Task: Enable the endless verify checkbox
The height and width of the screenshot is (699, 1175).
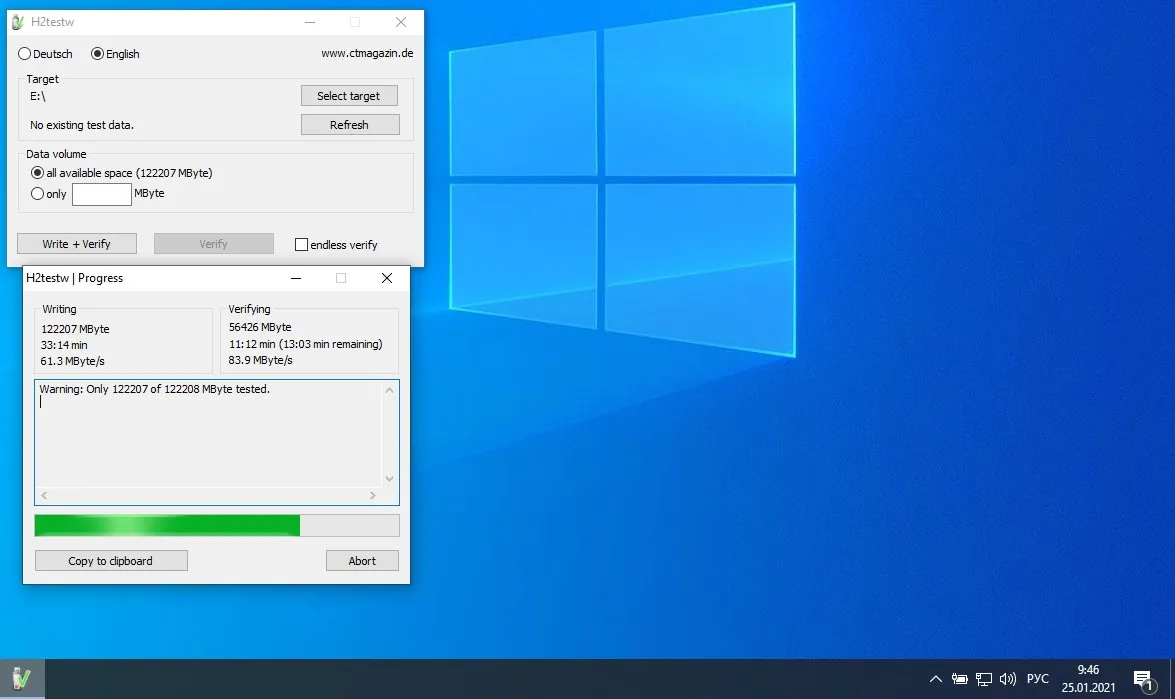Action: pos(301,244)
